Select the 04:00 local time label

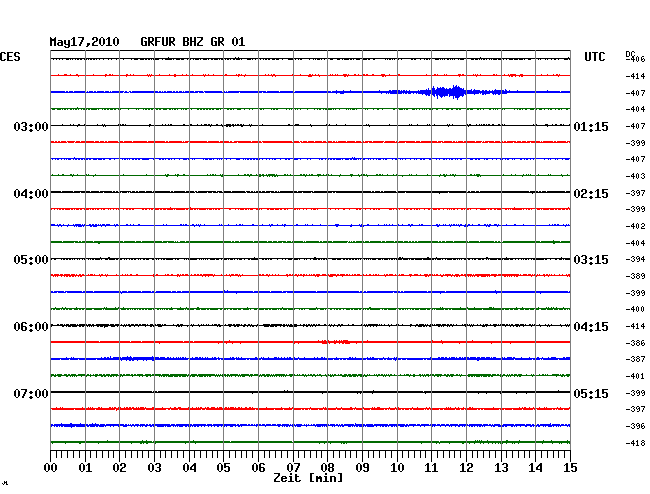point(31,194)
